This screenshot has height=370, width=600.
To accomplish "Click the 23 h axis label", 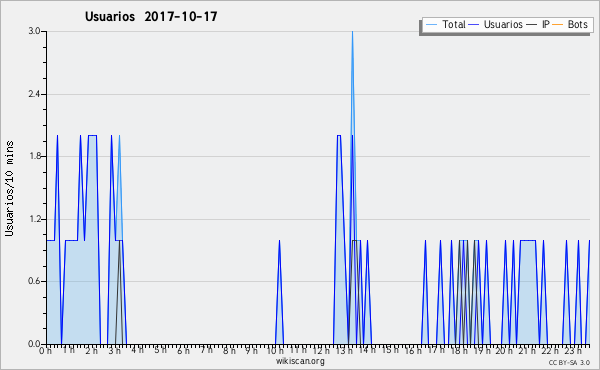I will click(x=573, y=351).
